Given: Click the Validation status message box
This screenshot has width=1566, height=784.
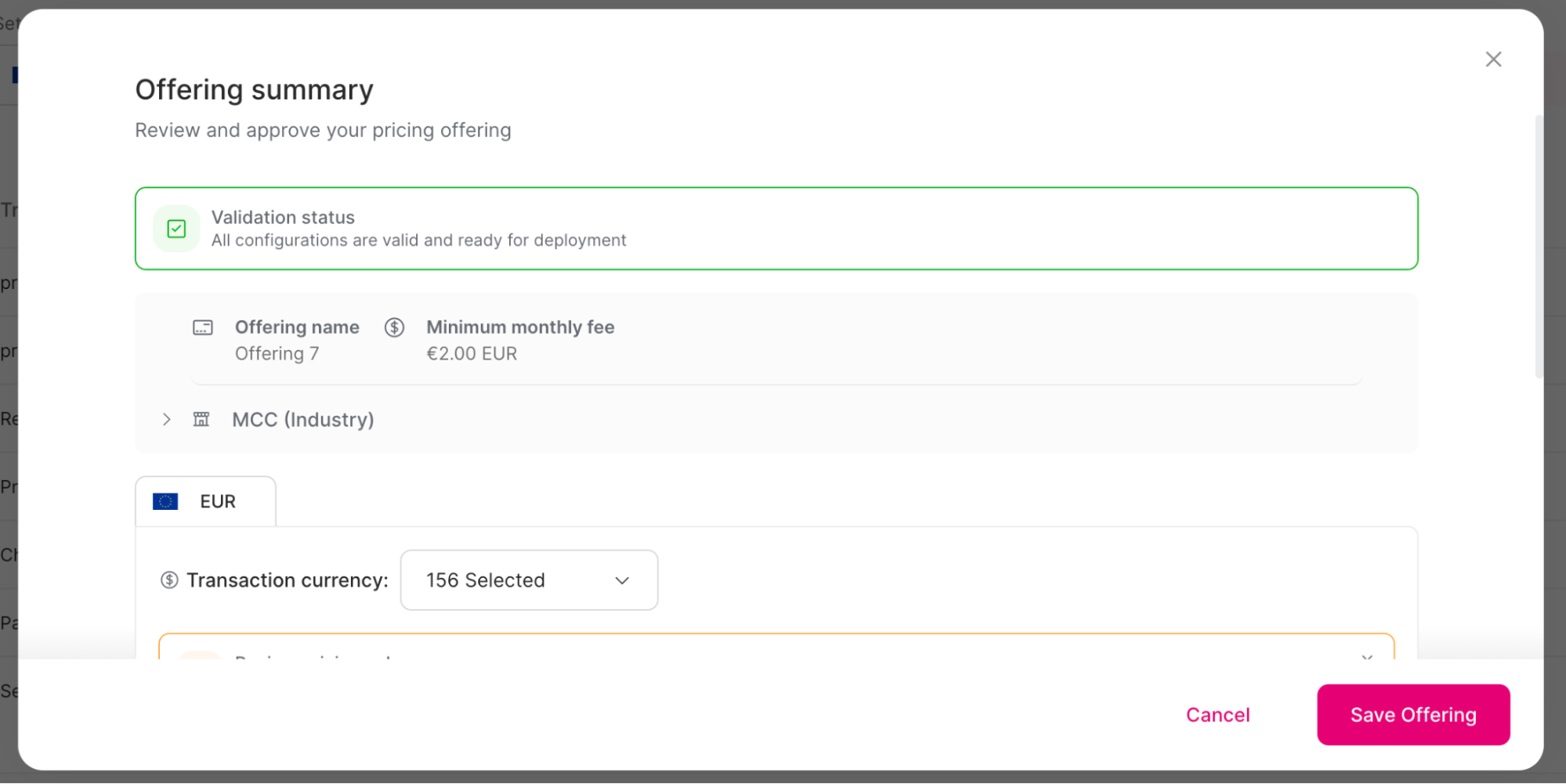Looking at the screenshot, I should click(776, 228).
